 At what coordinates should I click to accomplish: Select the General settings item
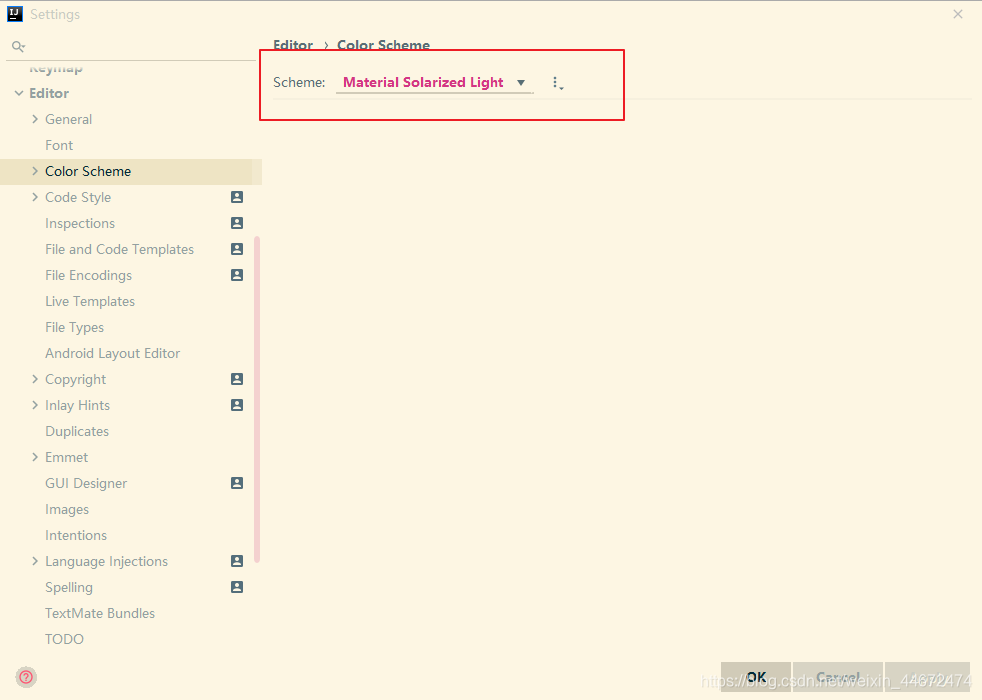pos(68,120)
